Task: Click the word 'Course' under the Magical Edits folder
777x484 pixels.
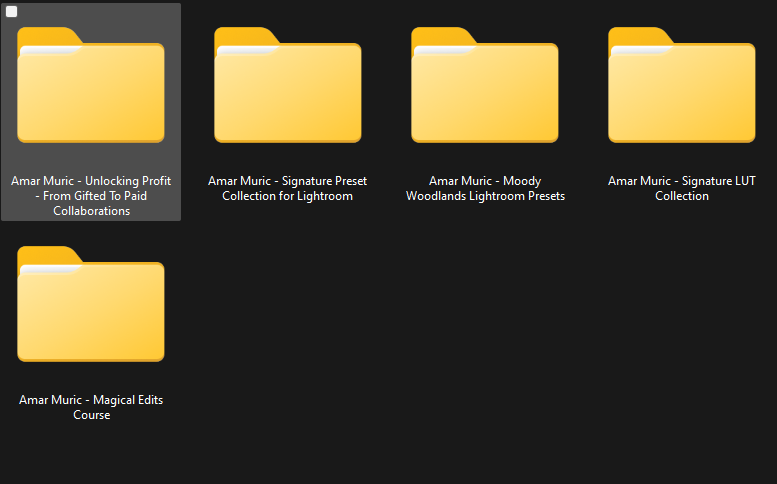Action: pyautogui.click(x=91, y=415)
